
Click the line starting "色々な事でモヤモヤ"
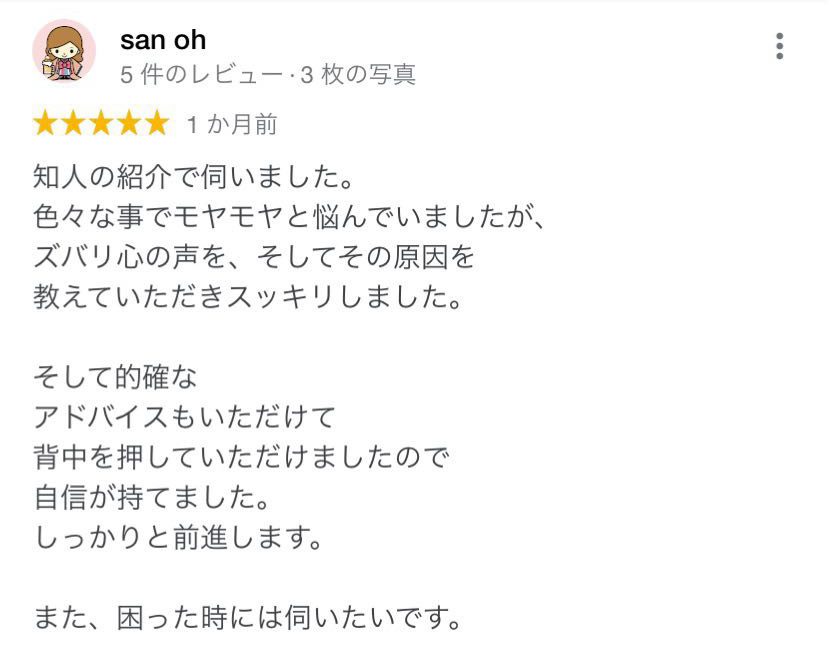tap(290, 219)
